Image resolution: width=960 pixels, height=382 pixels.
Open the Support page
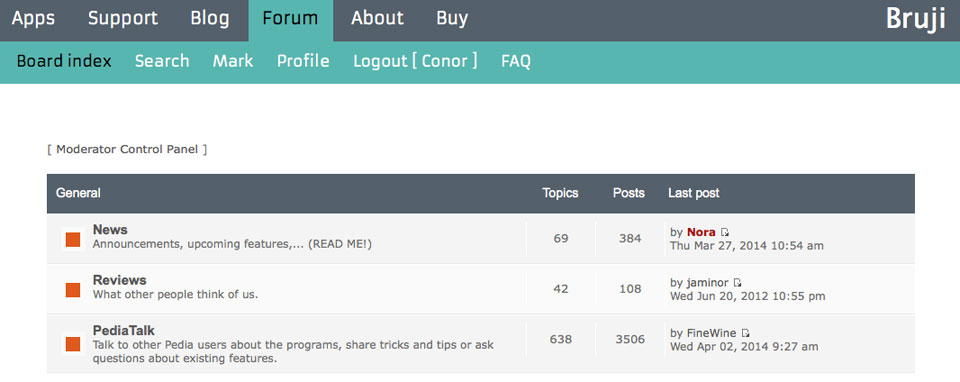click(122, 18)
